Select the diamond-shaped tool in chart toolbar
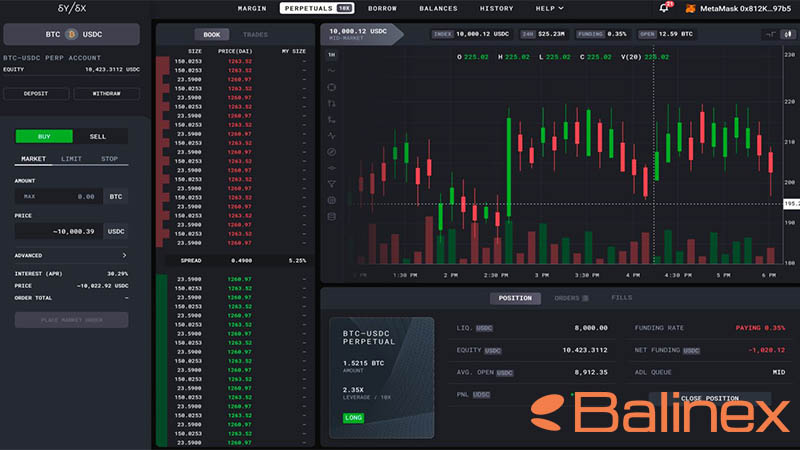This screenshot has width=800, height=450. point(332,168)
